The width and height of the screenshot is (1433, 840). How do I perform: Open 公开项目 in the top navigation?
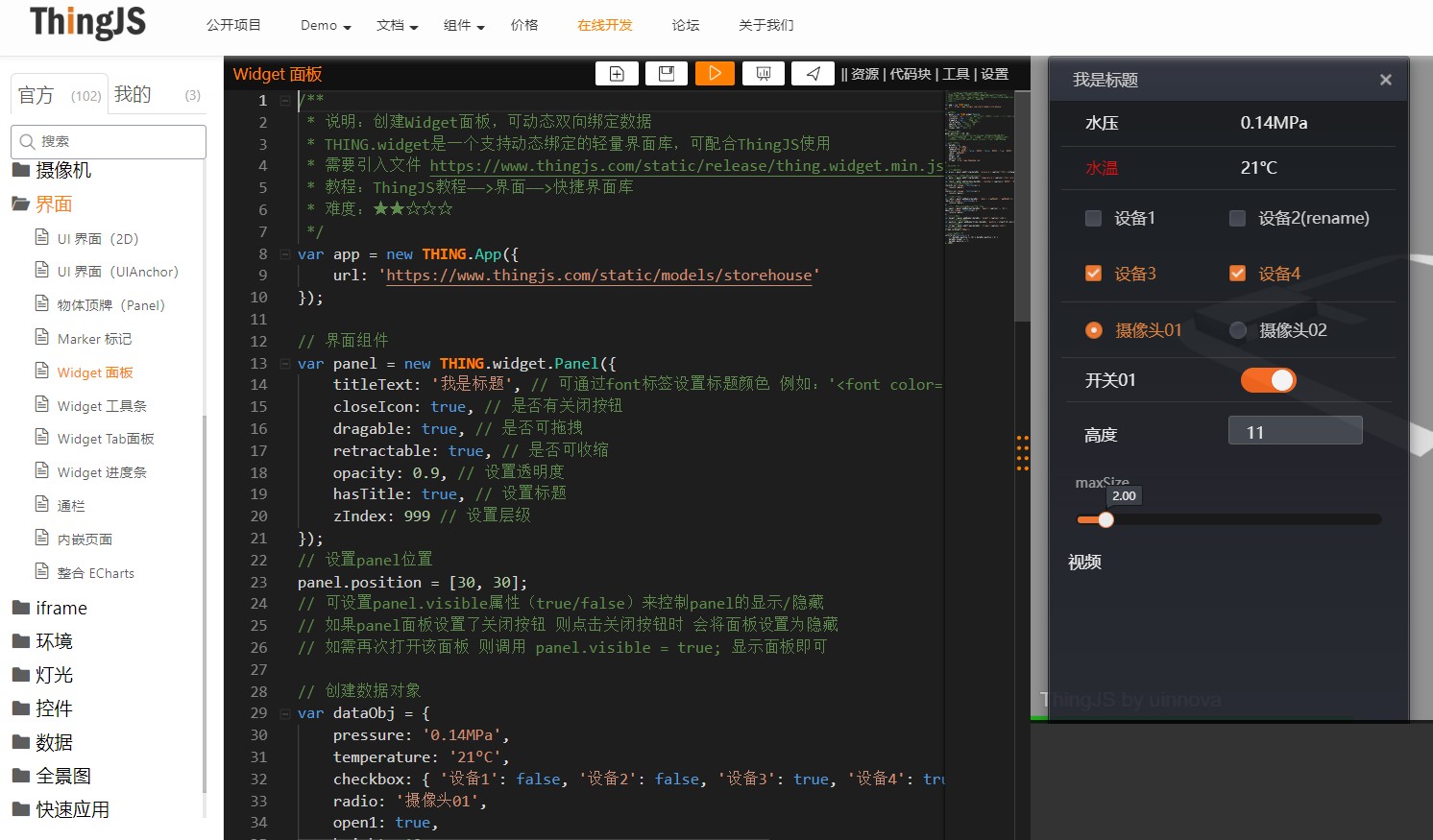233,25
